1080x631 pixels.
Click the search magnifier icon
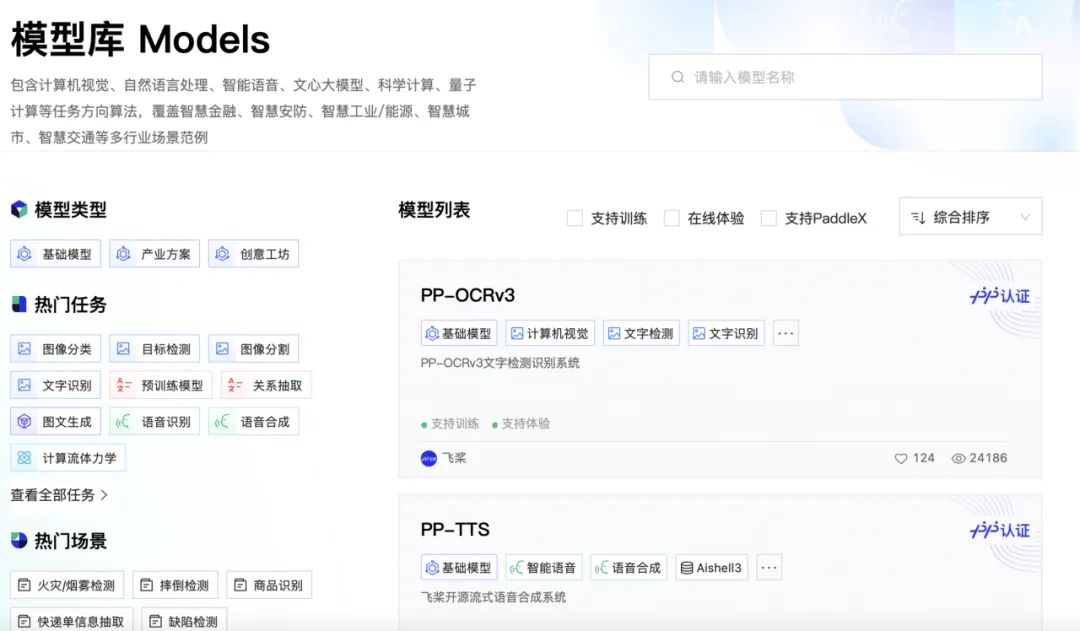pos(678,77)
